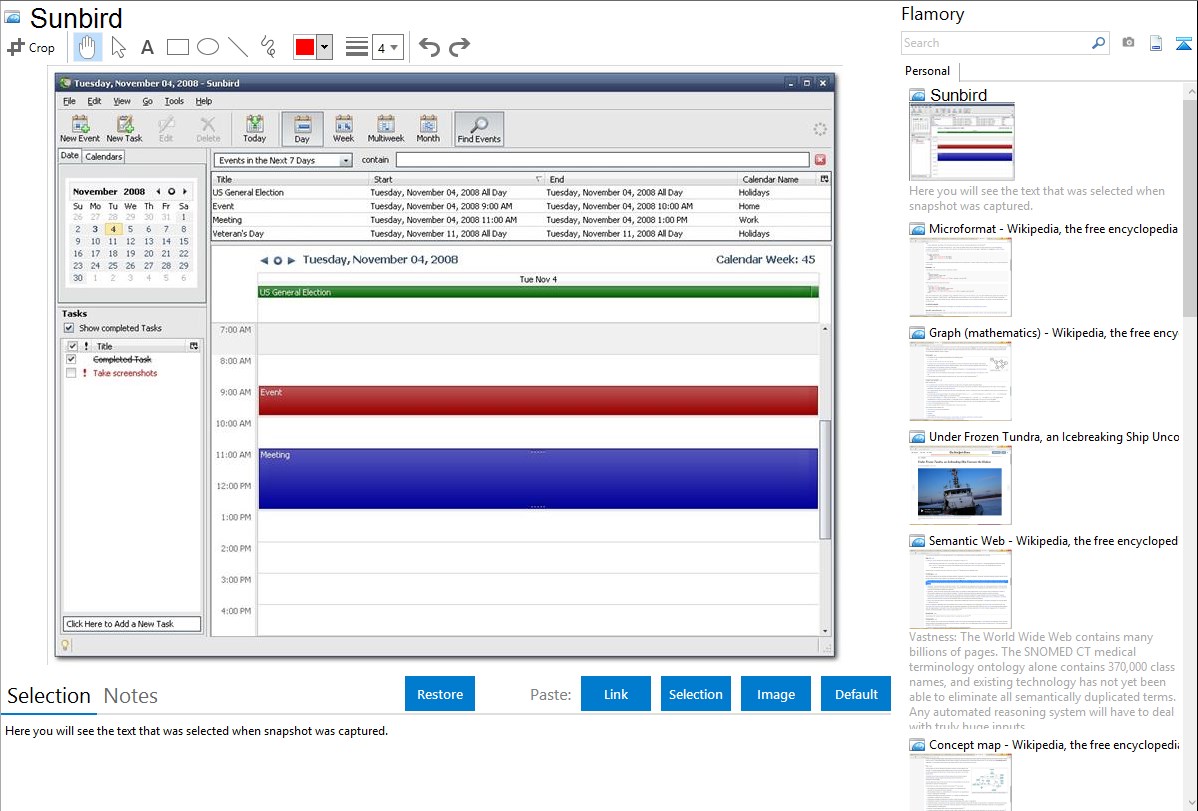Select the arrow pointer tool
This screenshot has width=1198, height=811.
(118, 47)
